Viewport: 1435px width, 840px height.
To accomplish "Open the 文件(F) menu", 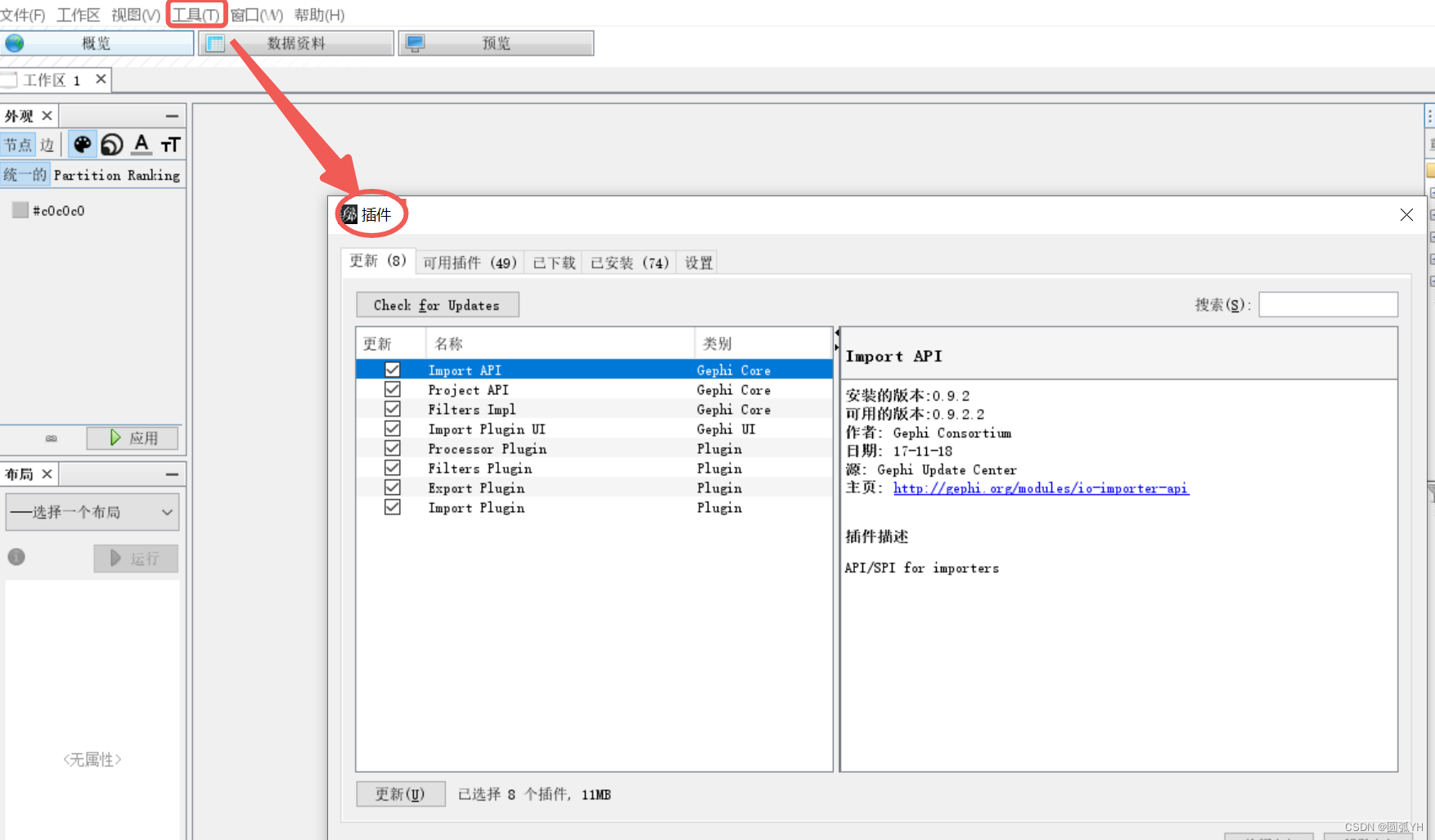I will pyautogui.click(x=23, y=15).
